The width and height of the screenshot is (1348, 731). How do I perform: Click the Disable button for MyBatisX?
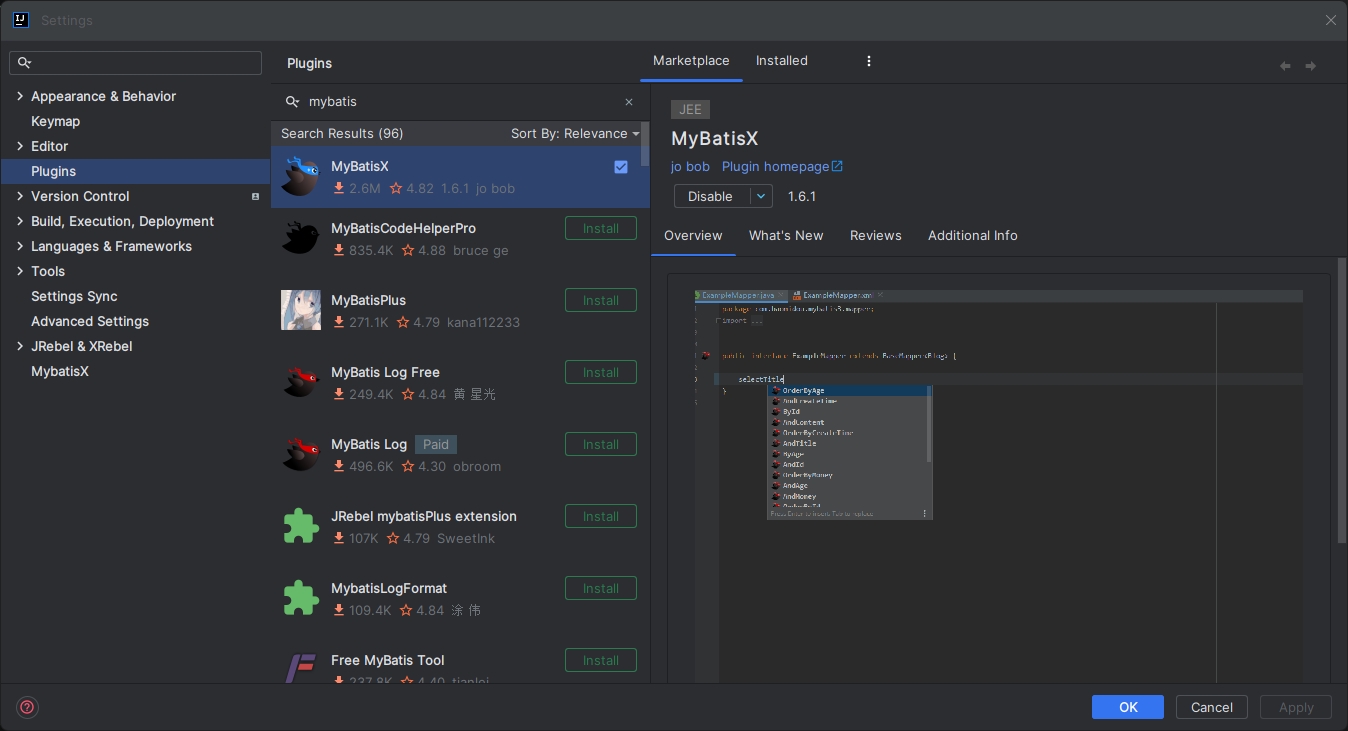tap(711, 197)
